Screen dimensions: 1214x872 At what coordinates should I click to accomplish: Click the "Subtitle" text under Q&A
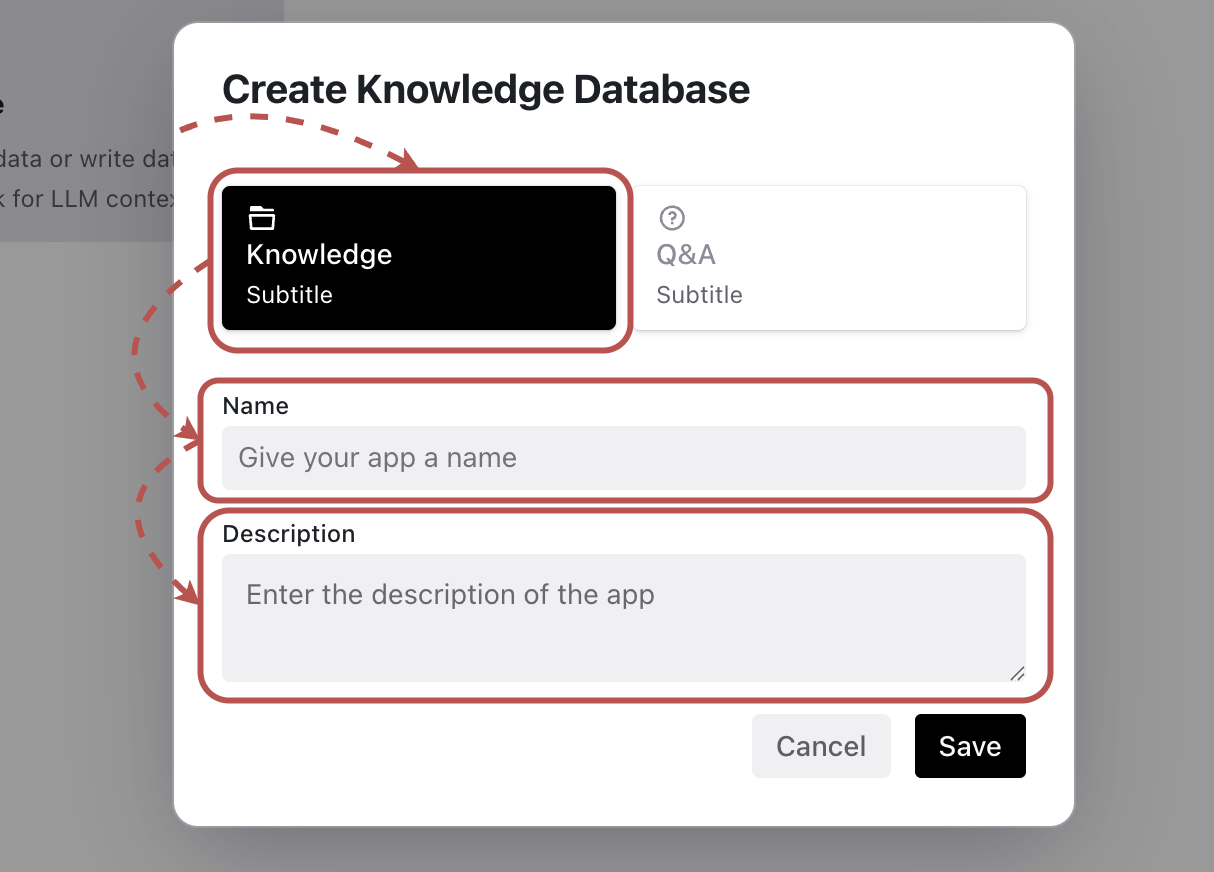[699, 295]
